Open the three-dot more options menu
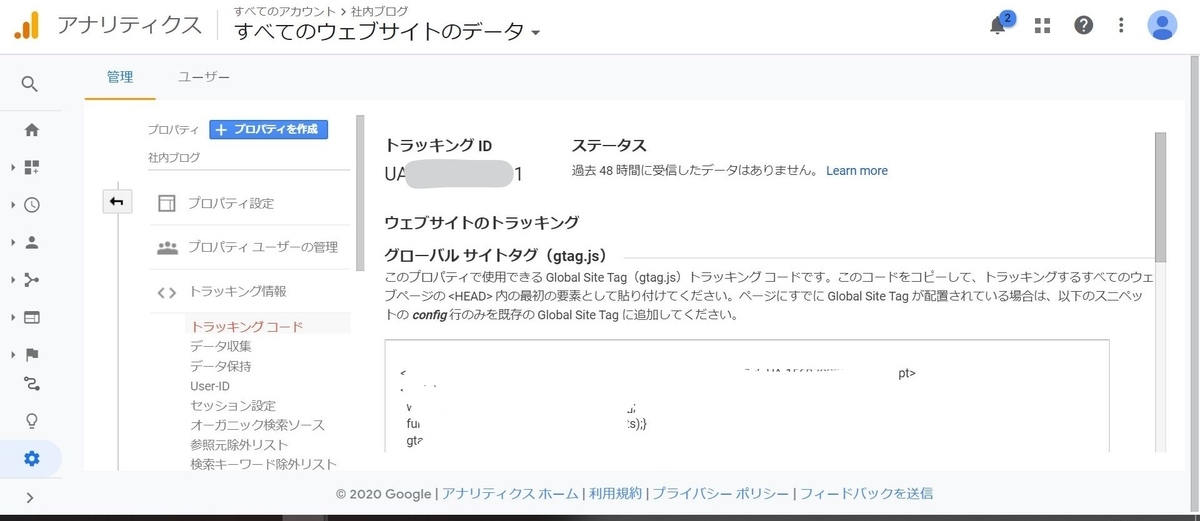 click(x=1121, y=26)
